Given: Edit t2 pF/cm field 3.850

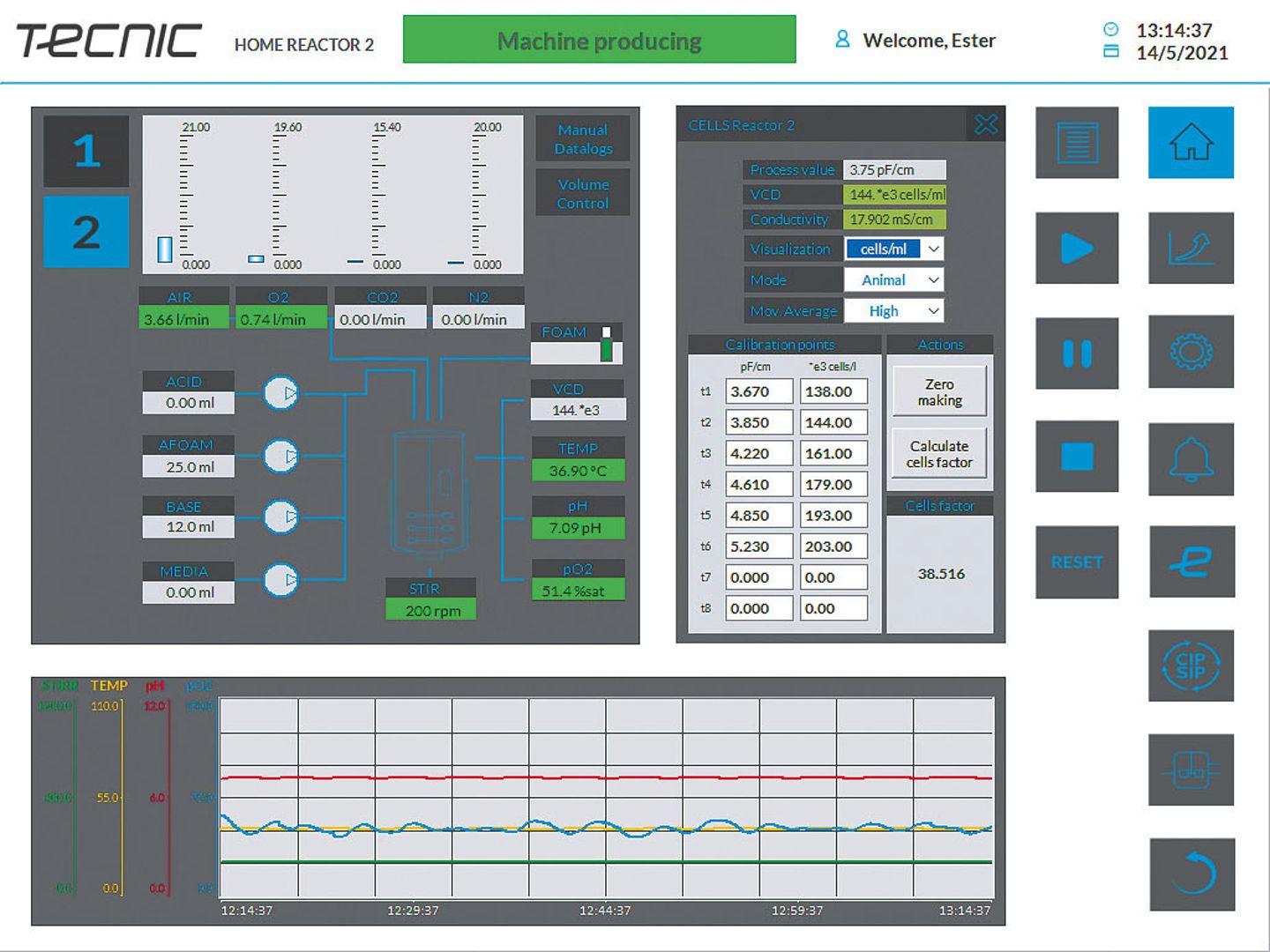Looking at the screenshot, I should (x=758, y=422).
